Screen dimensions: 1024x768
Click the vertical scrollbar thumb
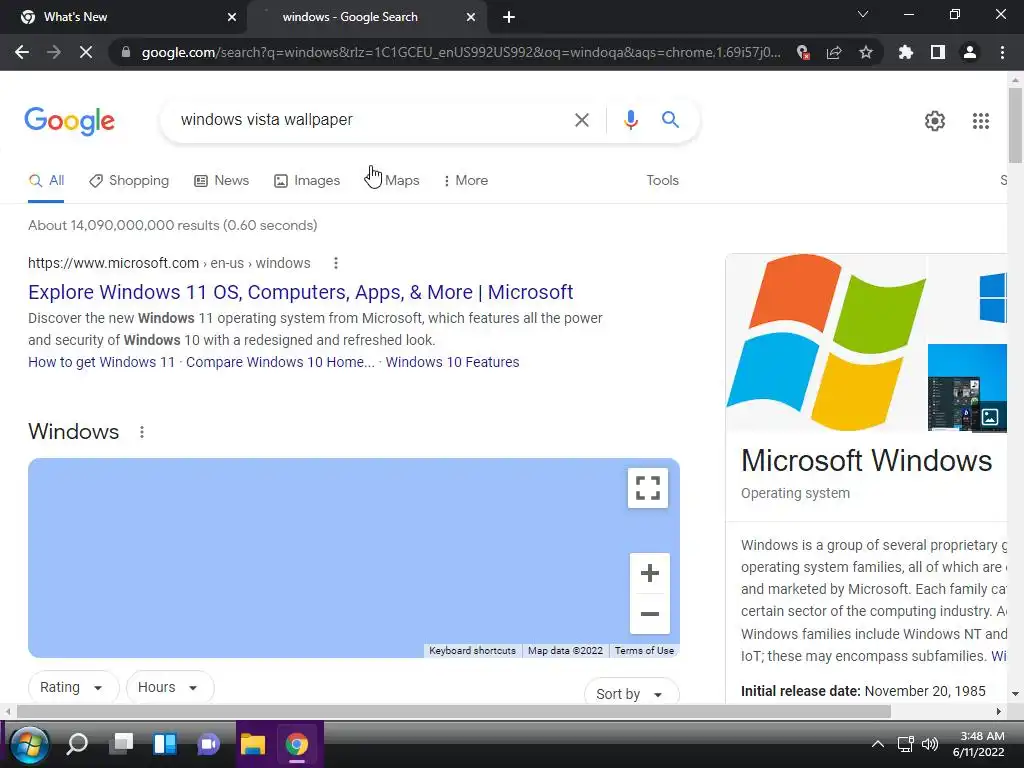click(x=1015, y=125)
